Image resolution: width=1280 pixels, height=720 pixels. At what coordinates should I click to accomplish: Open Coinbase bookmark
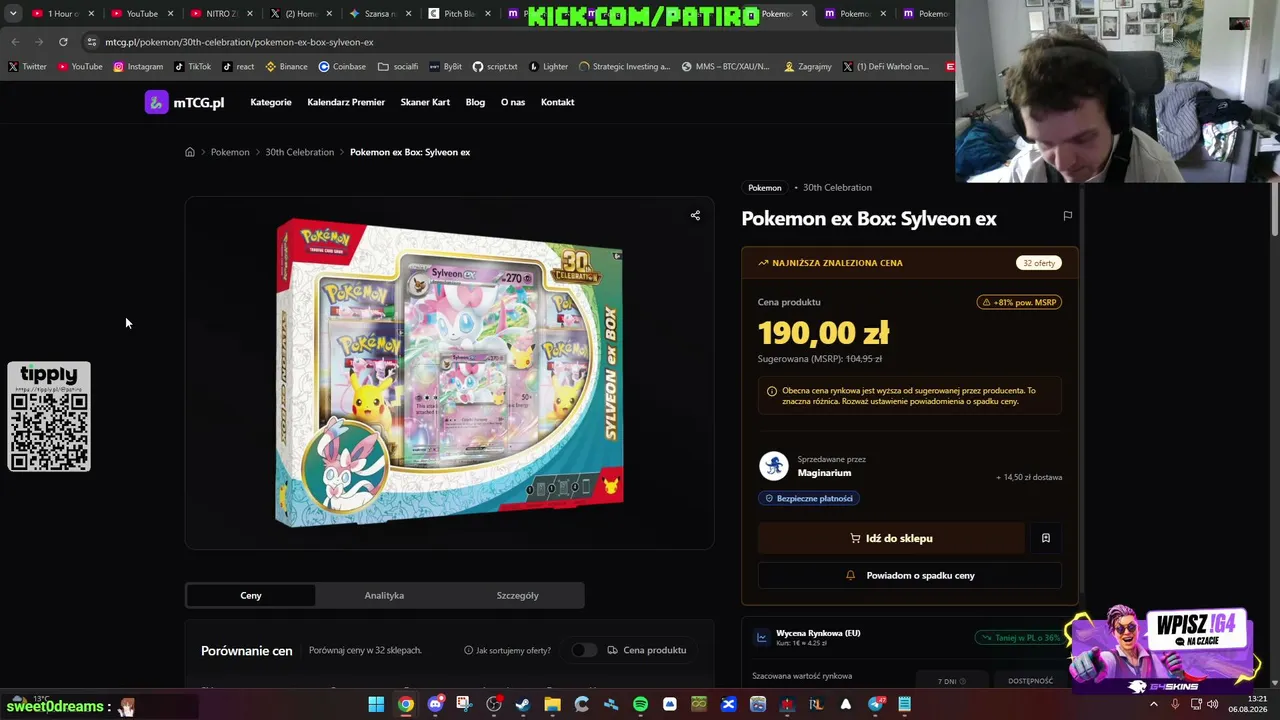[x=342, y=67]
